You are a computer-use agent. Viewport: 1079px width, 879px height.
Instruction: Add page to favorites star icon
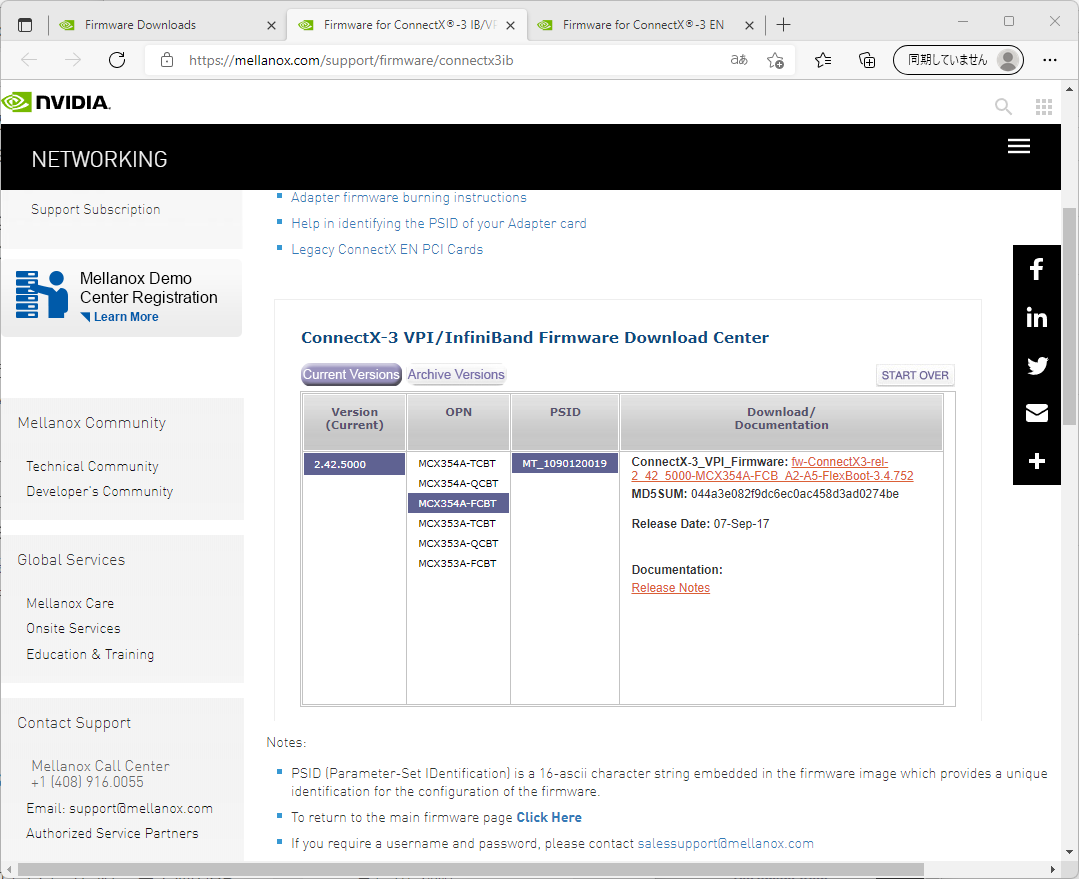775,61
